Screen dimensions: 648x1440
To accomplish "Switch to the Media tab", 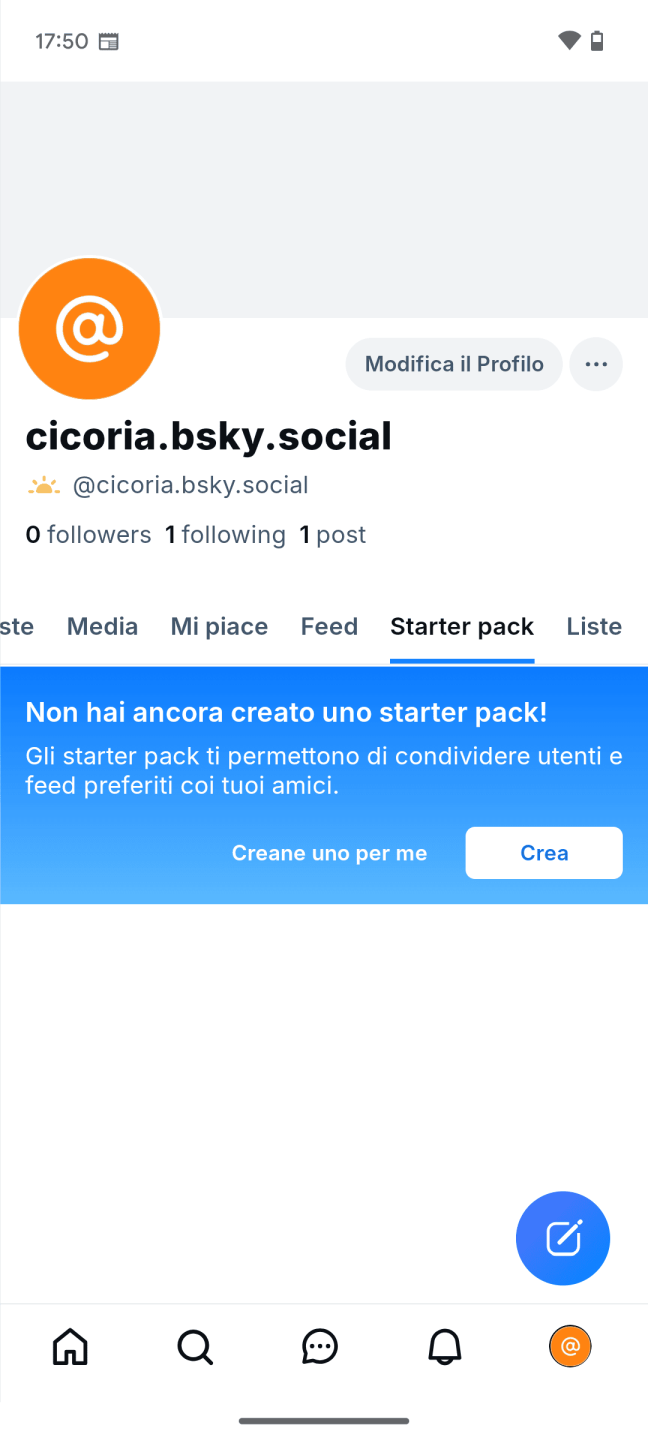I will pos(102,626).
